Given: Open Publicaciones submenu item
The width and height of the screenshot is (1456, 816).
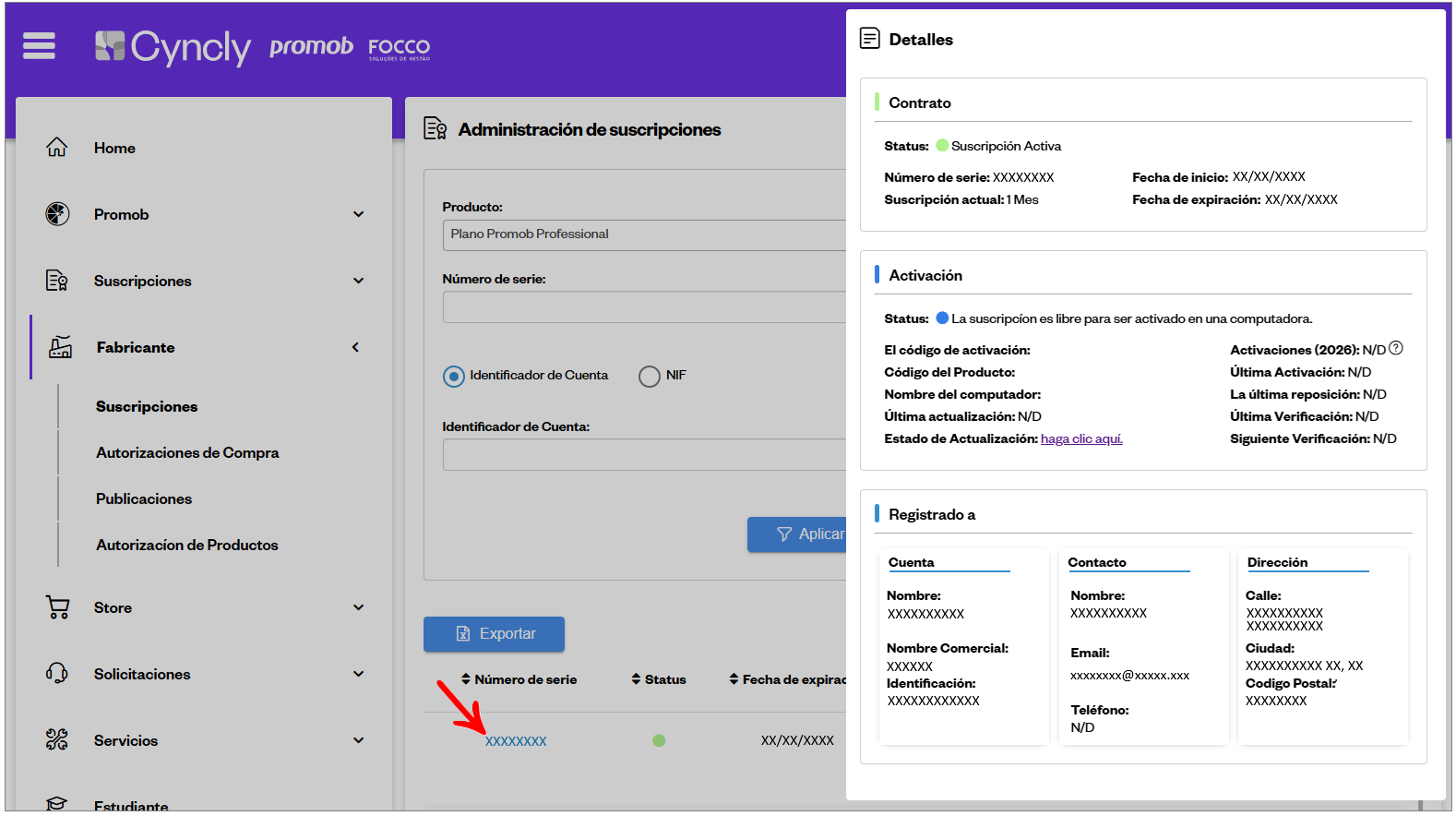Looking at the screenshot, I should click(x=144, y=498).
